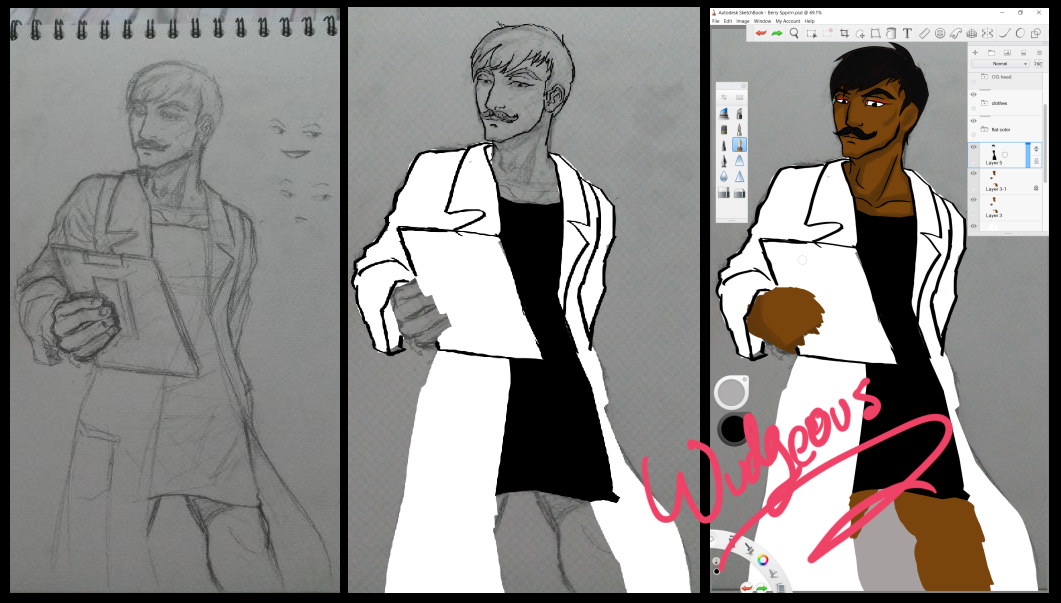Select the rectangular Selection tool

click(x=812, y=33)
